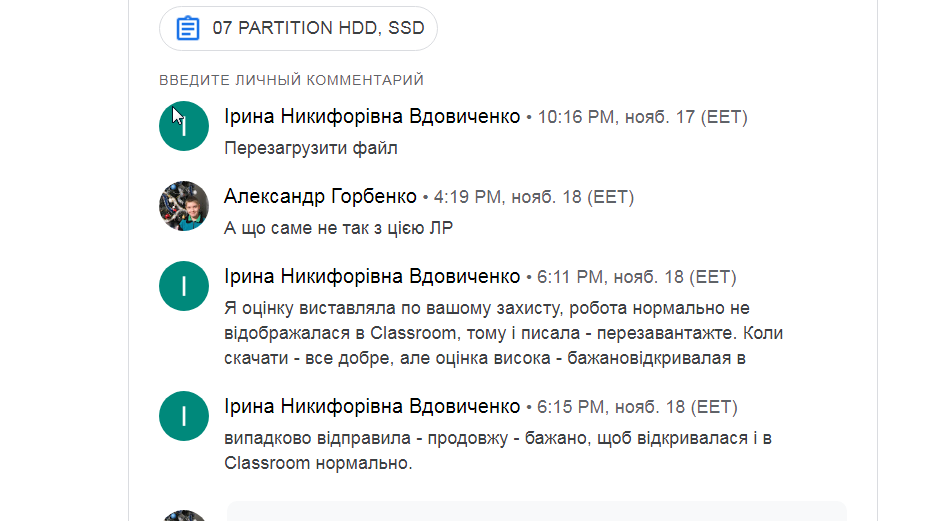Click the author name on the 10:16 PM comment
The image size is (937, 521).
tap(372, 117)
